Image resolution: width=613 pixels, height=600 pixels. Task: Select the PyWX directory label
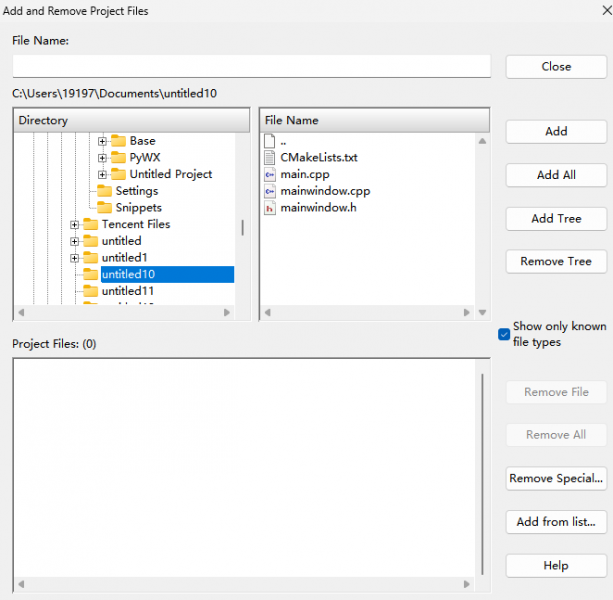[x=145, y=157]
